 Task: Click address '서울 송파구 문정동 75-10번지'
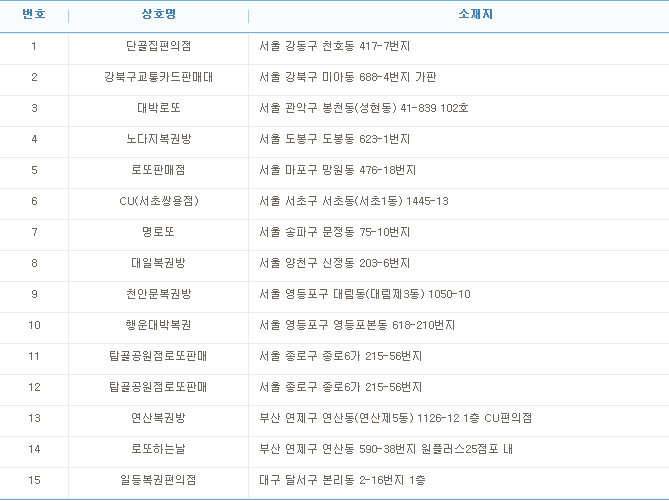click(334, 232)
